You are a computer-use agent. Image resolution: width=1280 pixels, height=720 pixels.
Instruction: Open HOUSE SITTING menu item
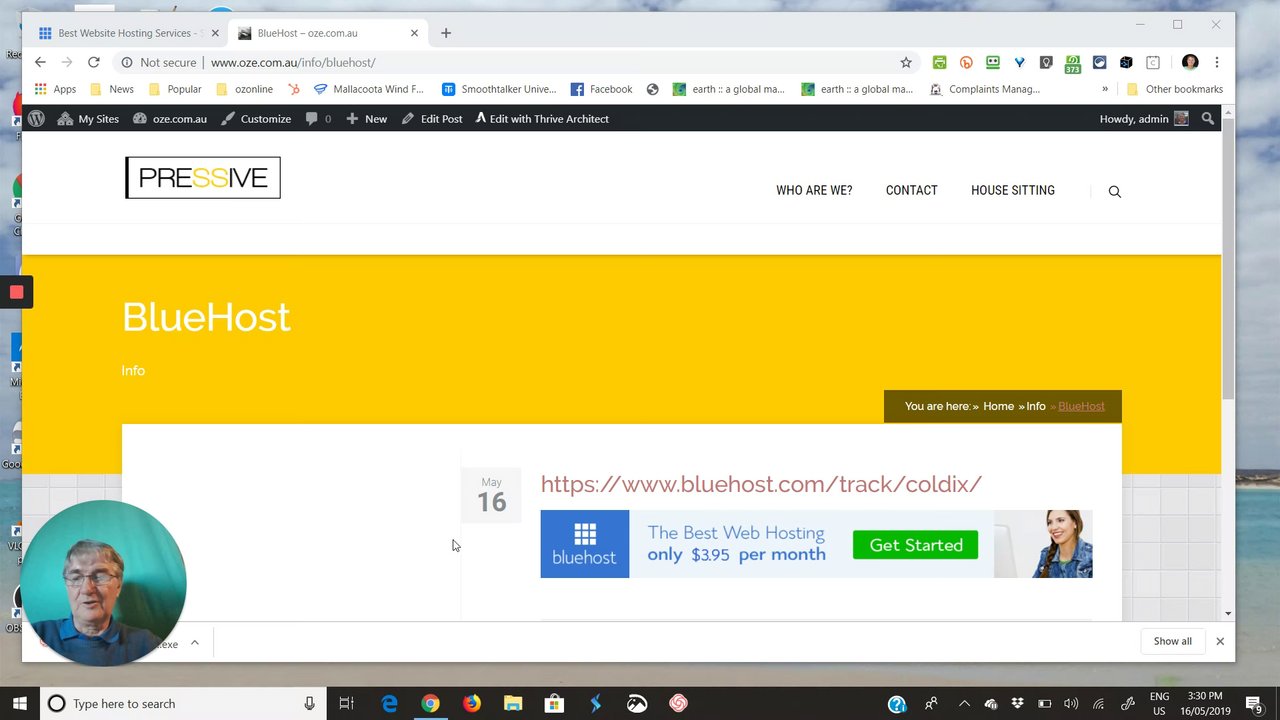tap(1013, 190)
